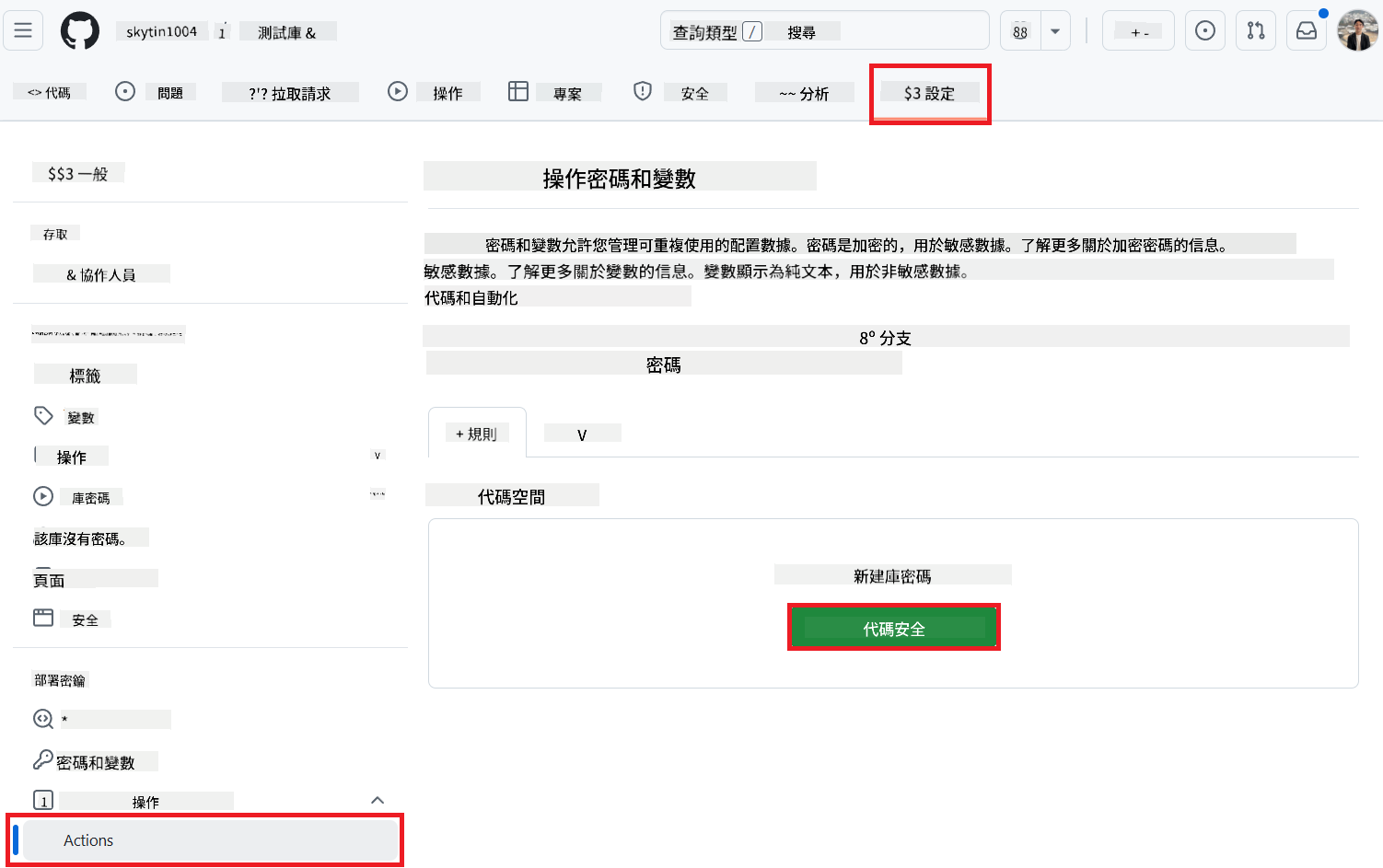Click the shield icon of the 安全 tab
Viewport: 1383px width, 868px height.
(x=643, y=91)
